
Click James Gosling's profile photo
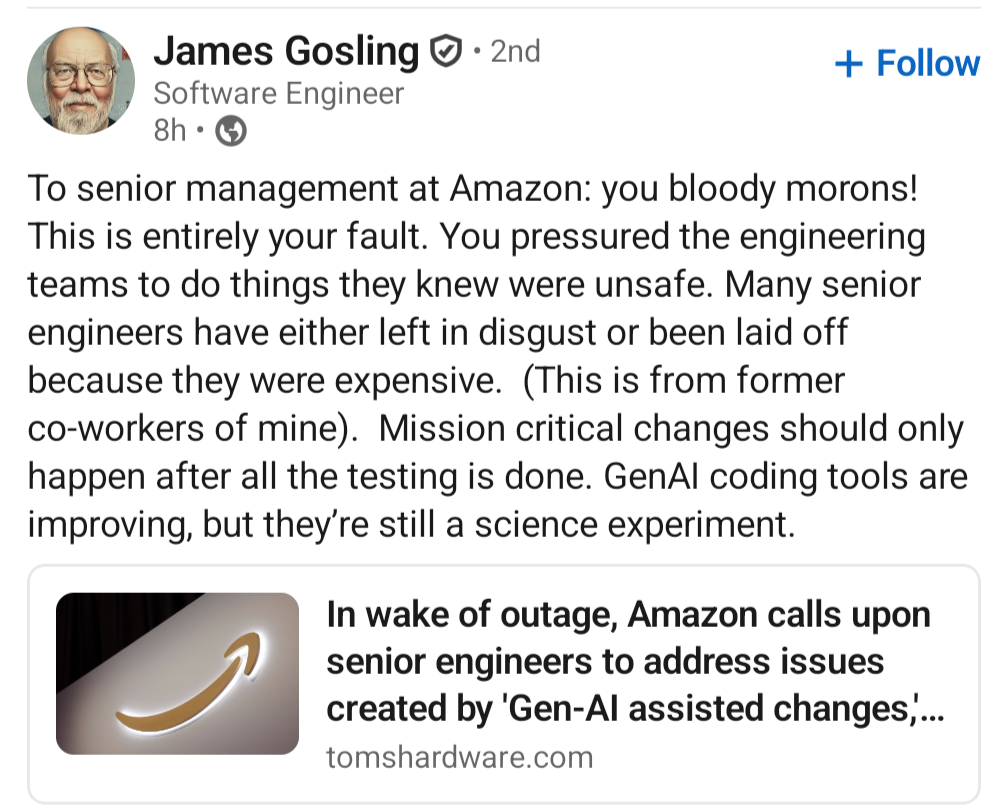click(x=80, y=80)
